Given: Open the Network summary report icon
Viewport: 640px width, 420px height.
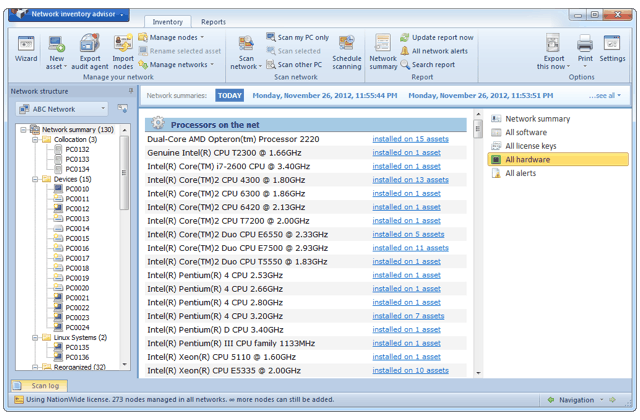Looking at the screenshot, I should 383,47.
